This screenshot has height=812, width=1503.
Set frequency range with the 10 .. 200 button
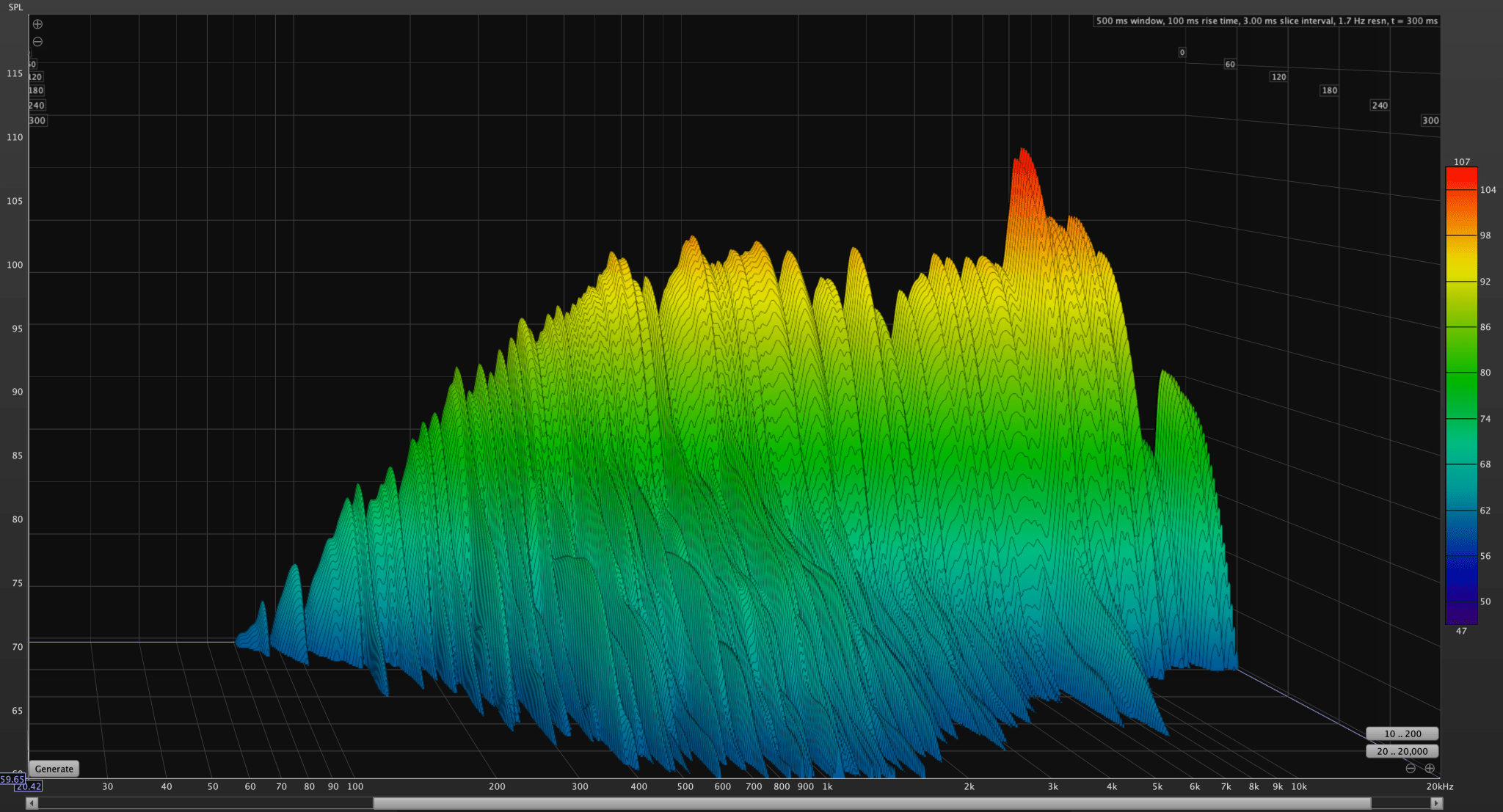[1402, 734]
